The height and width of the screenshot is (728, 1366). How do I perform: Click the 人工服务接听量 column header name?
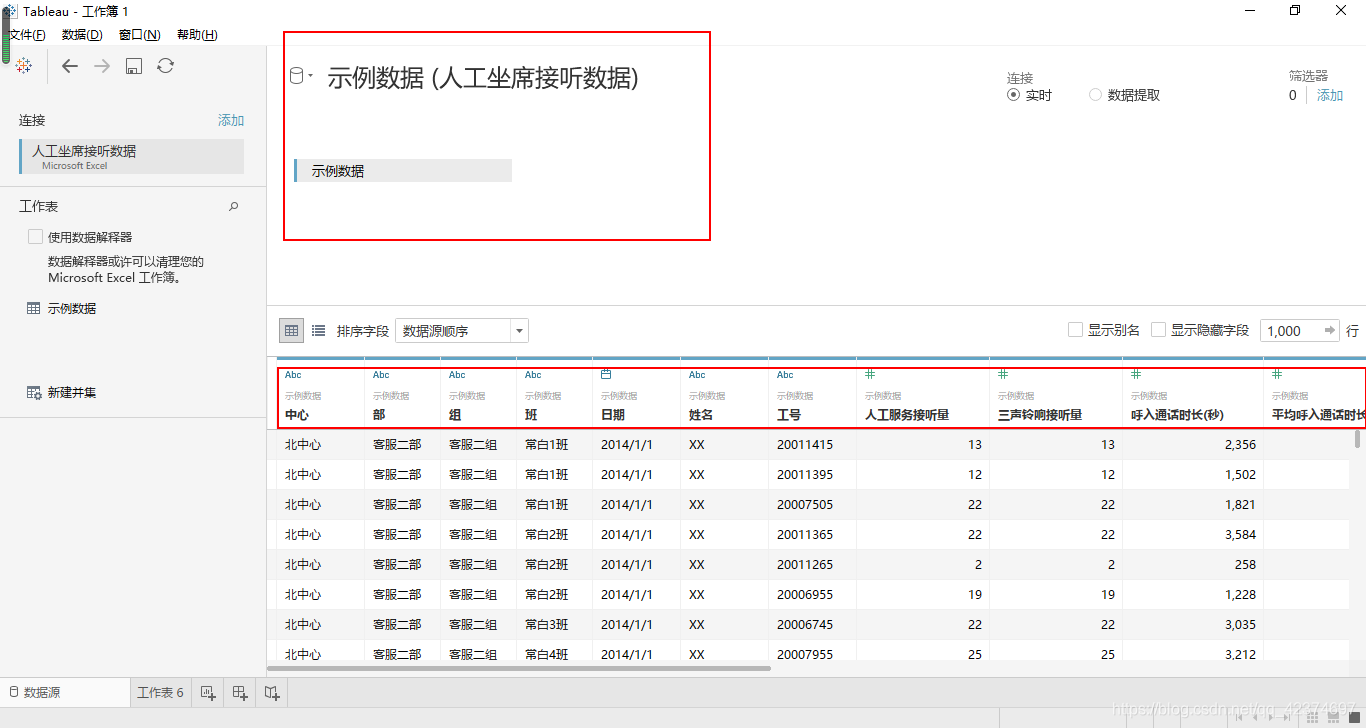tap(907, 414)
